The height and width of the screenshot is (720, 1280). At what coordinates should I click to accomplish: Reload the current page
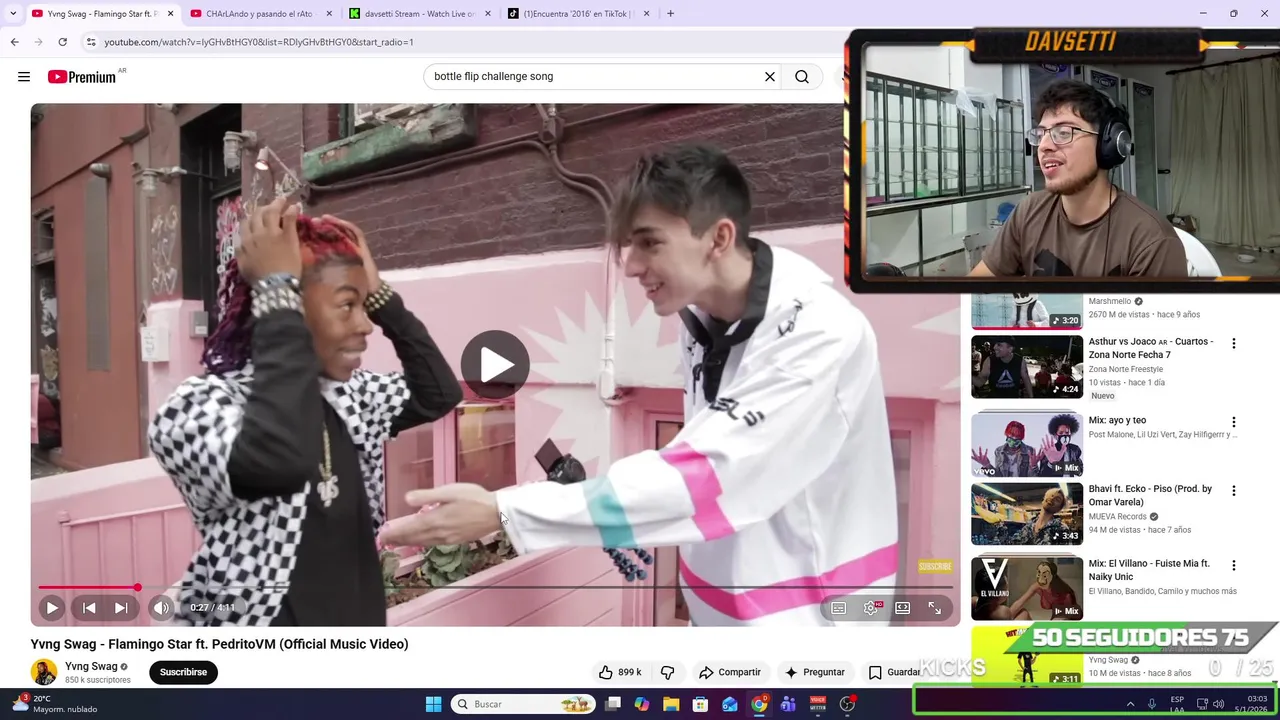coord(62,42)
